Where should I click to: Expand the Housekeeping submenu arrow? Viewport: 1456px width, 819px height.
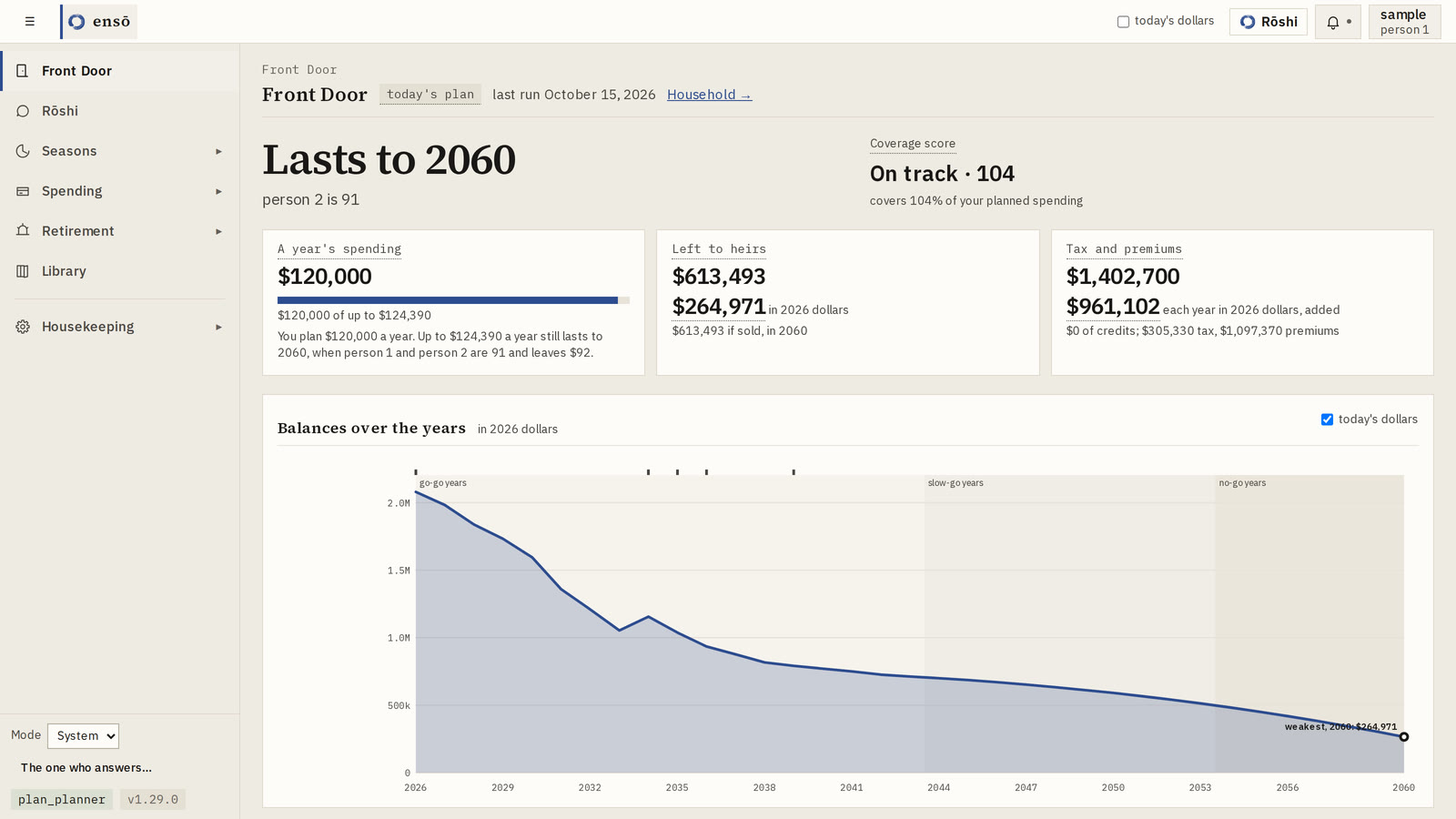click(x=218, y=327)
